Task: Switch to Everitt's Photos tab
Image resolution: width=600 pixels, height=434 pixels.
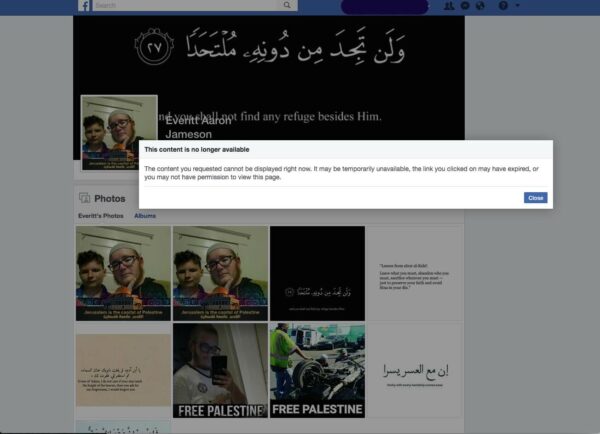Action: click(x=101, y=216)
